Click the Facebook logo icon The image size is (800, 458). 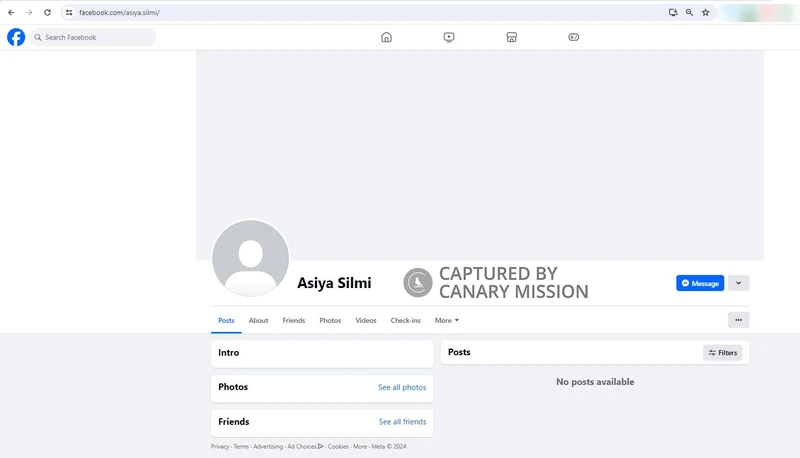[16, 37]
